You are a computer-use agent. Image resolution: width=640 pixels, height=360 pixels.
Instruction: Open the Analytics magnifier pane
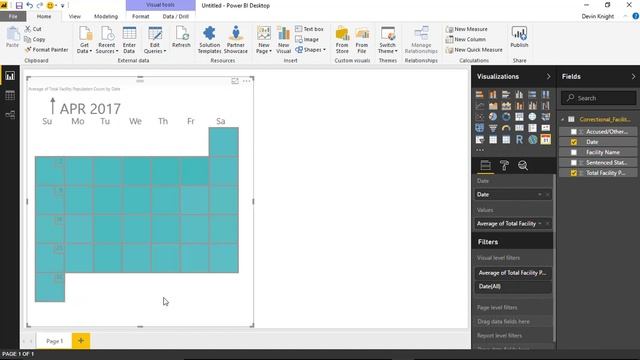tap(522, 165)
